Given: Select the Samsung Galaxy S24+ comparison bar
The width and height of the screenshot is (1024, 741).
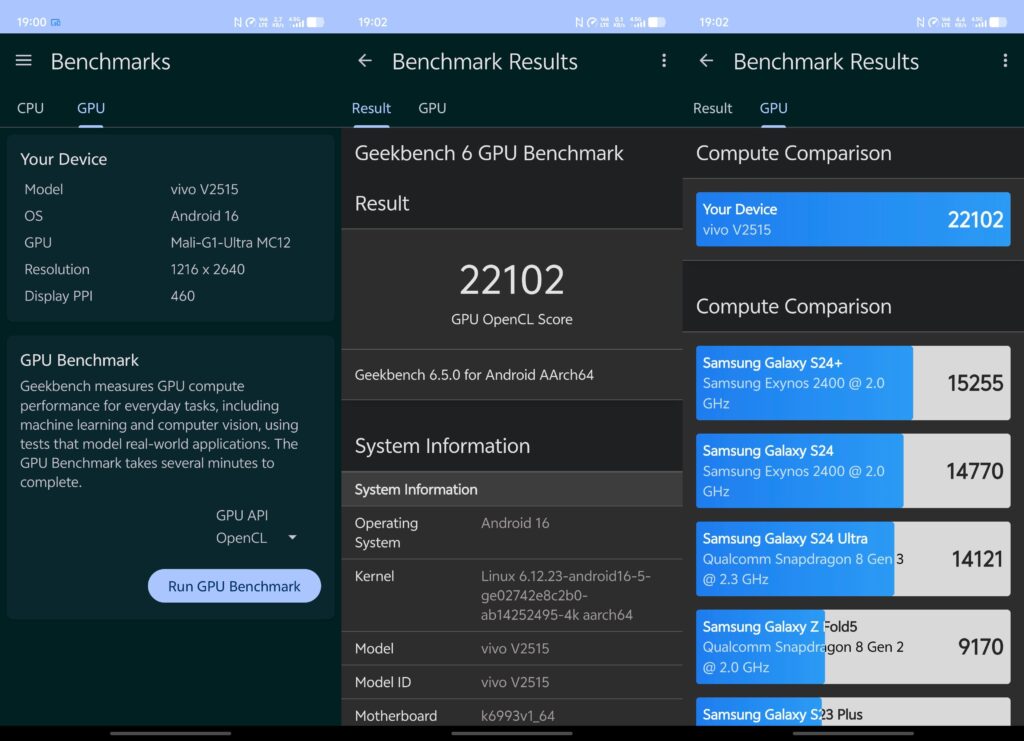Looking at the screenshot, I should 853,383.
